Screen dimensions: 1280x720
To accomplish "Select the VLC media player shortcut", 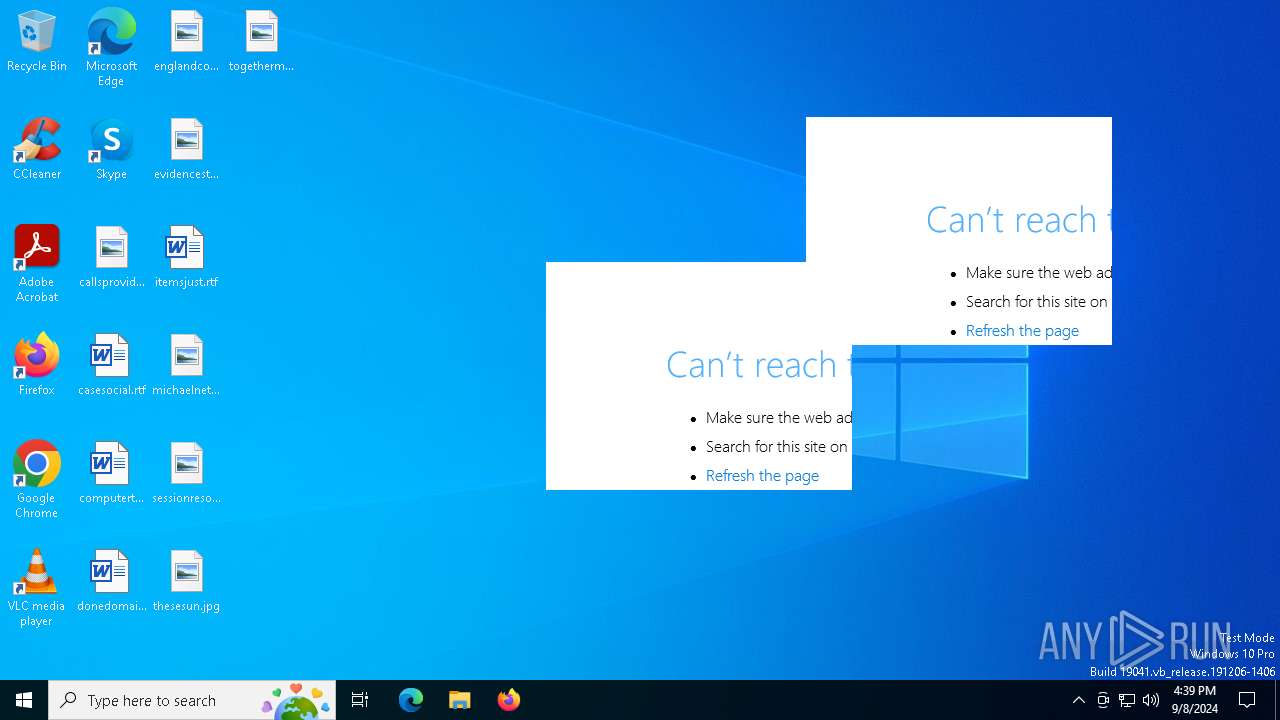I will tap(37, 588).
